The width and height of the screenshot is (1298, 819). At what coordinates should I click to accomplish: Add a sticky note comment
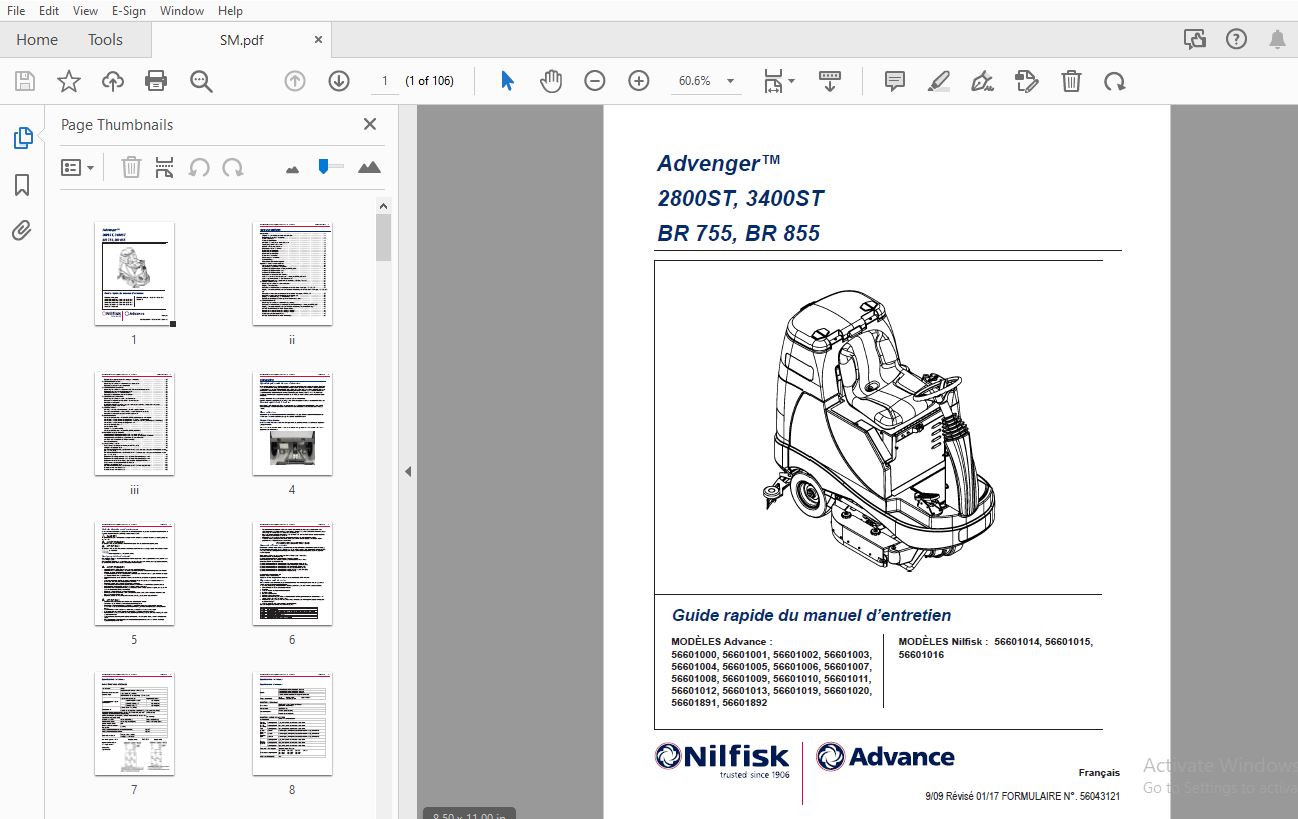(x=895, y=81)
